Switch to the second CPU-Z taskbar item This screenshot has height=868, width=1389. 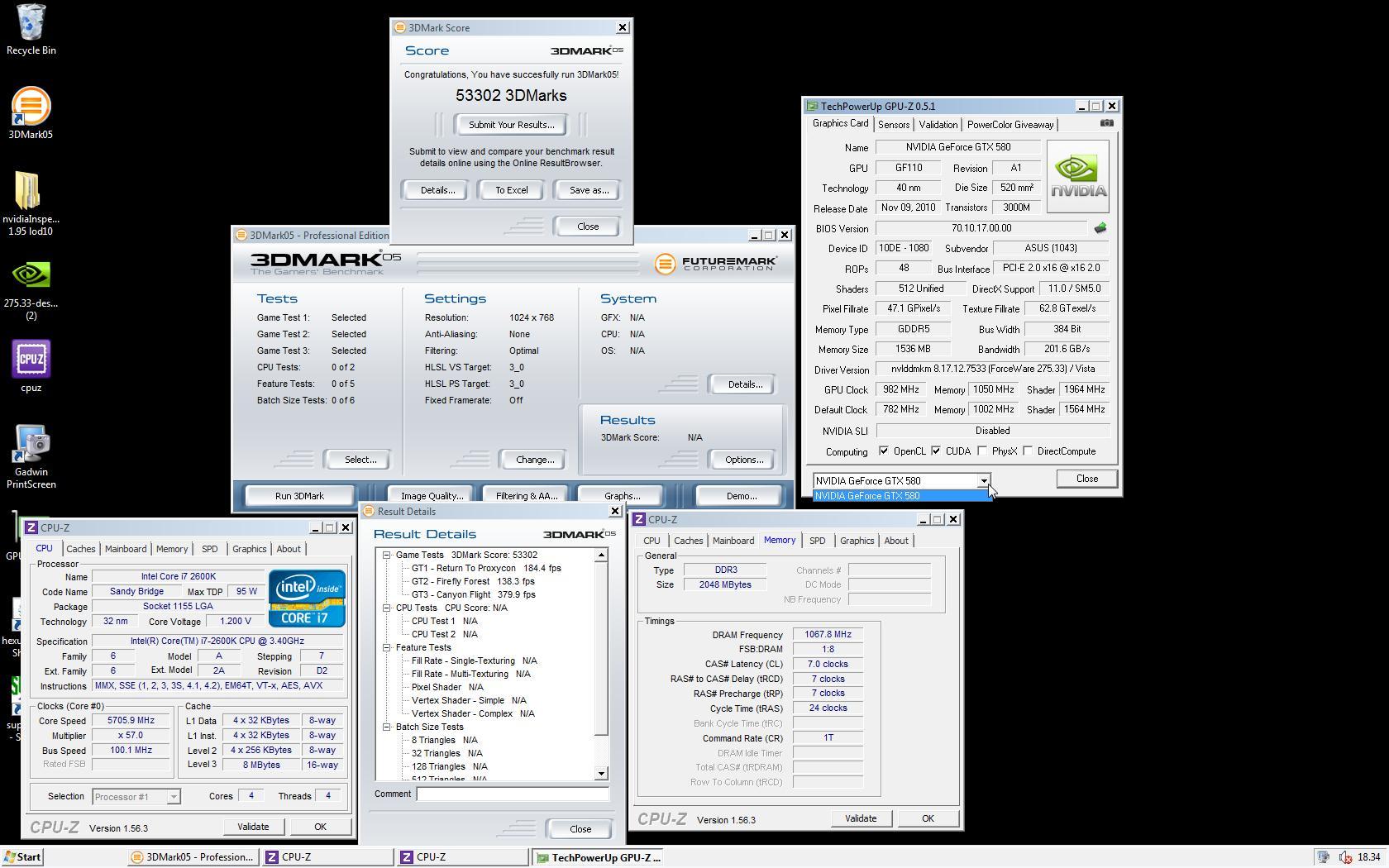coord(461,857)
